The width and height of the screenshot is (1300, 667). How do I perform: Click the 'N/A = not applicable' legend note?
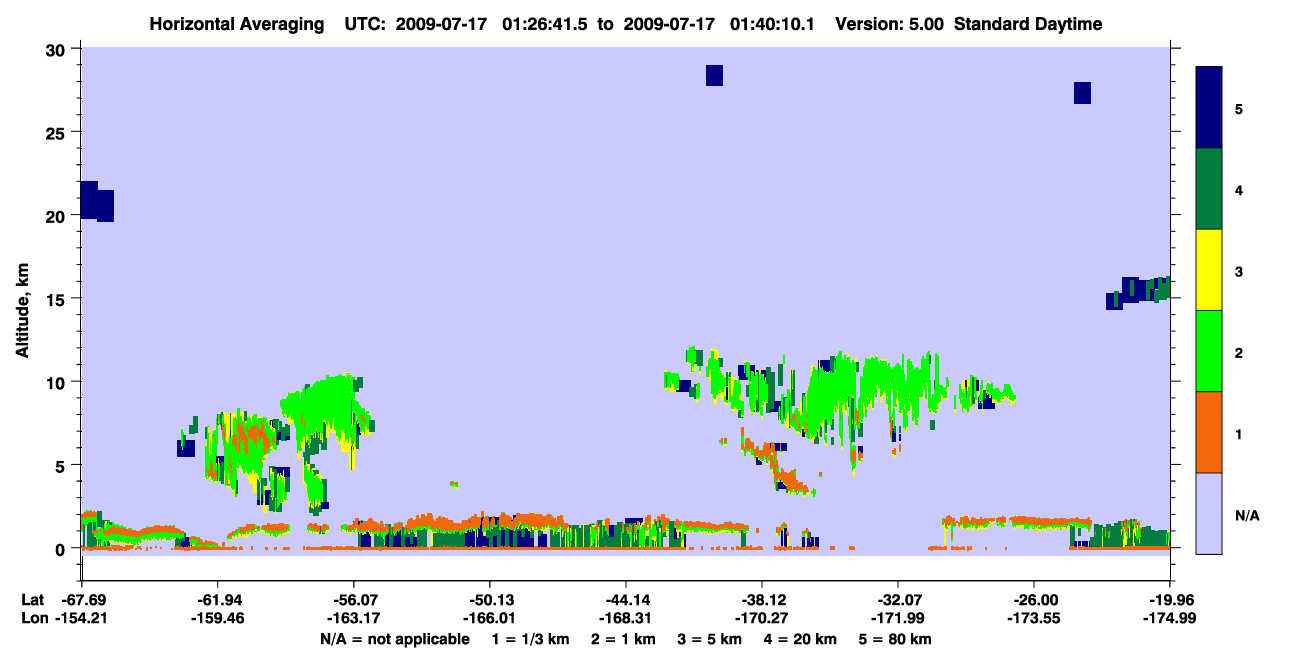click(394, 639)
